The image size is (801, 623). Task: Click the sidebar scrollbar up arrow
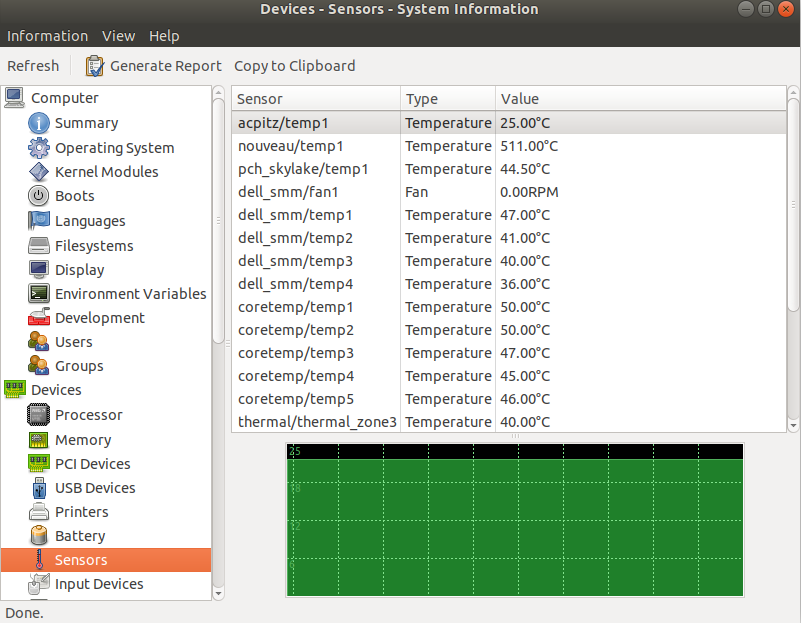218,92
